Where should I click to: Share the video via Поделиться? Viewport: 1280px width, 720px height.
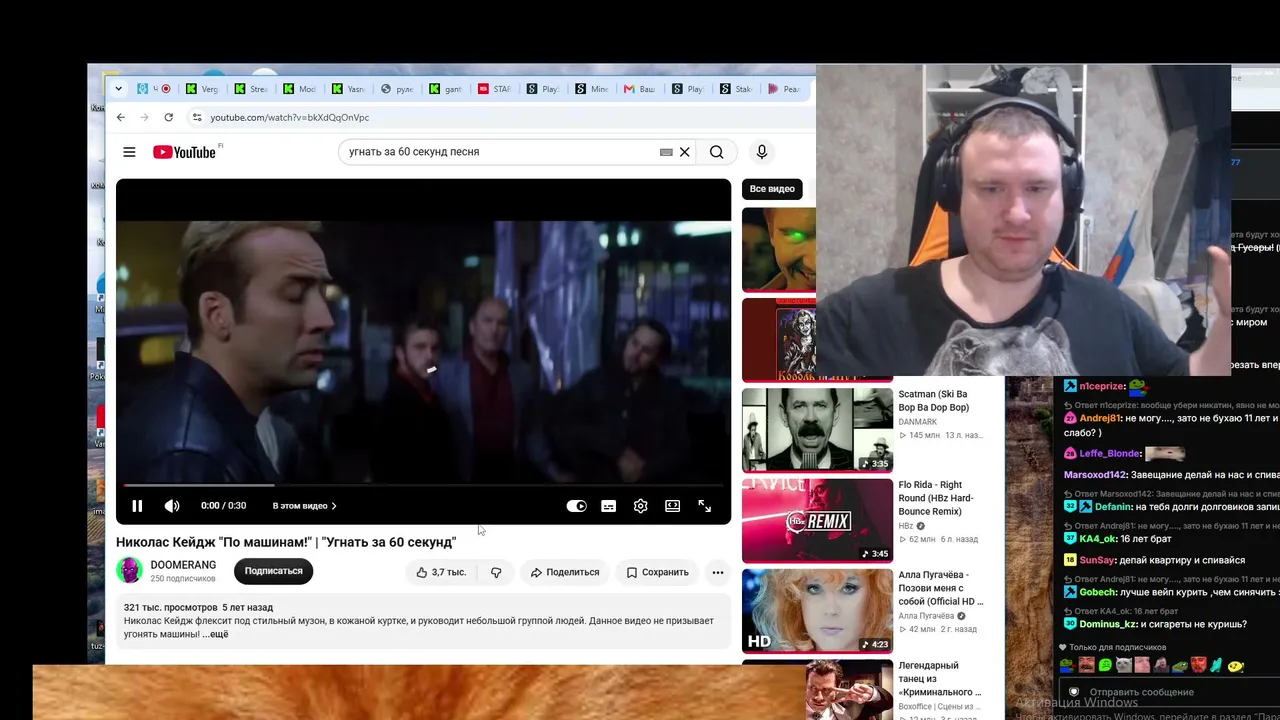565,572
